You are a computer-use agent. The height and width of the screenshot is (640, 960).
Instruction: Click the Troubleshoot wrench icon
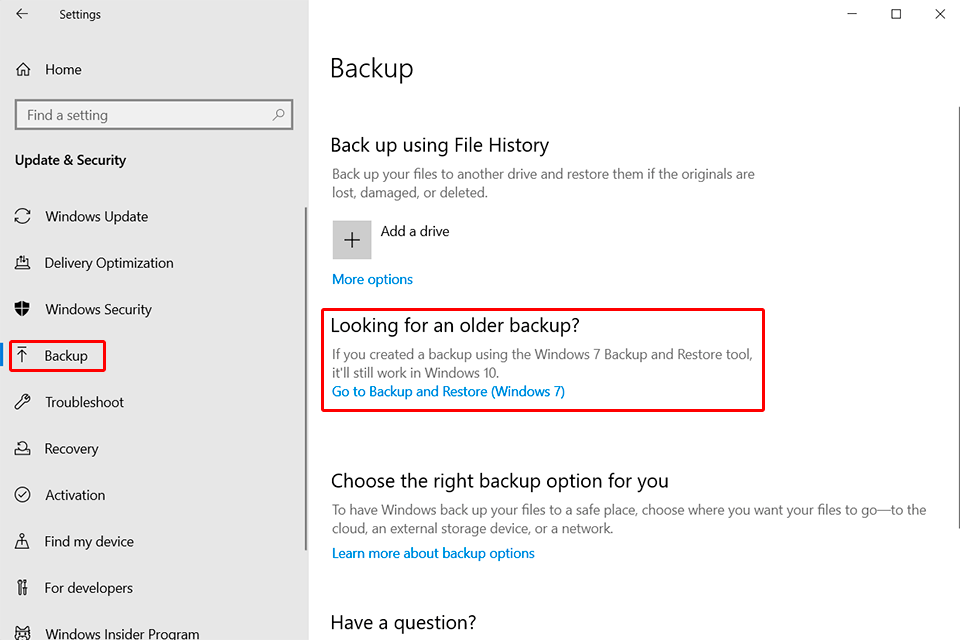(23, 402)
